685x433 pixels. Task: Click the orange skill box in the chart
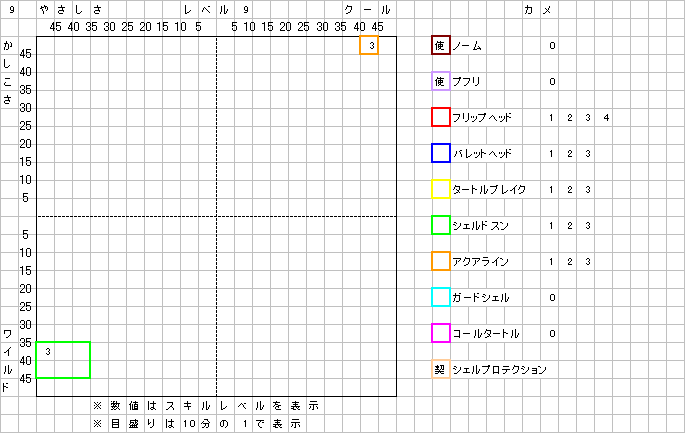click(x=369, y=45)
